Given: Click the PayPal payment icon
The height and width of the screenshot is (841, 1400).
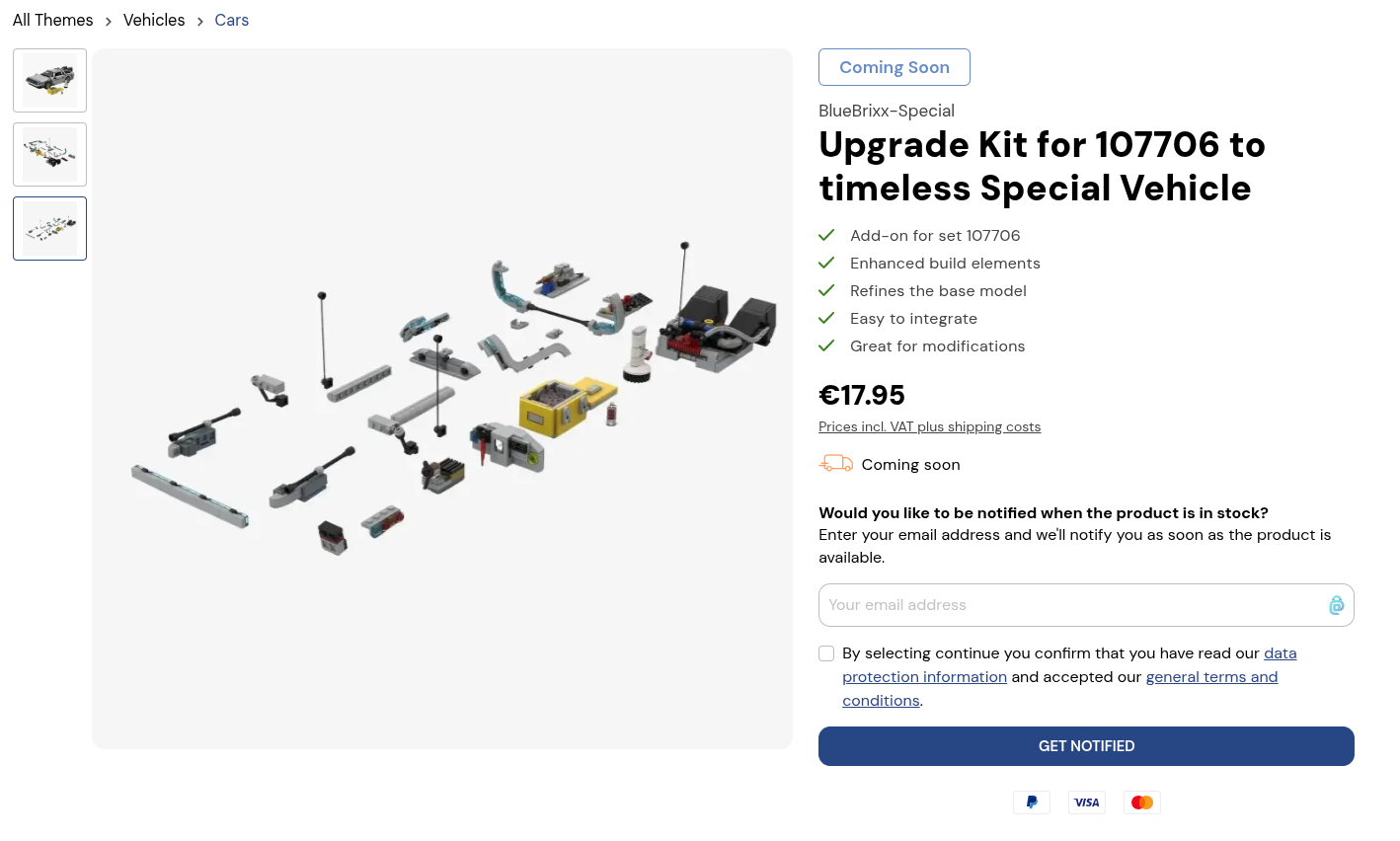Looking at the screenshot, I should (1031, 803).
